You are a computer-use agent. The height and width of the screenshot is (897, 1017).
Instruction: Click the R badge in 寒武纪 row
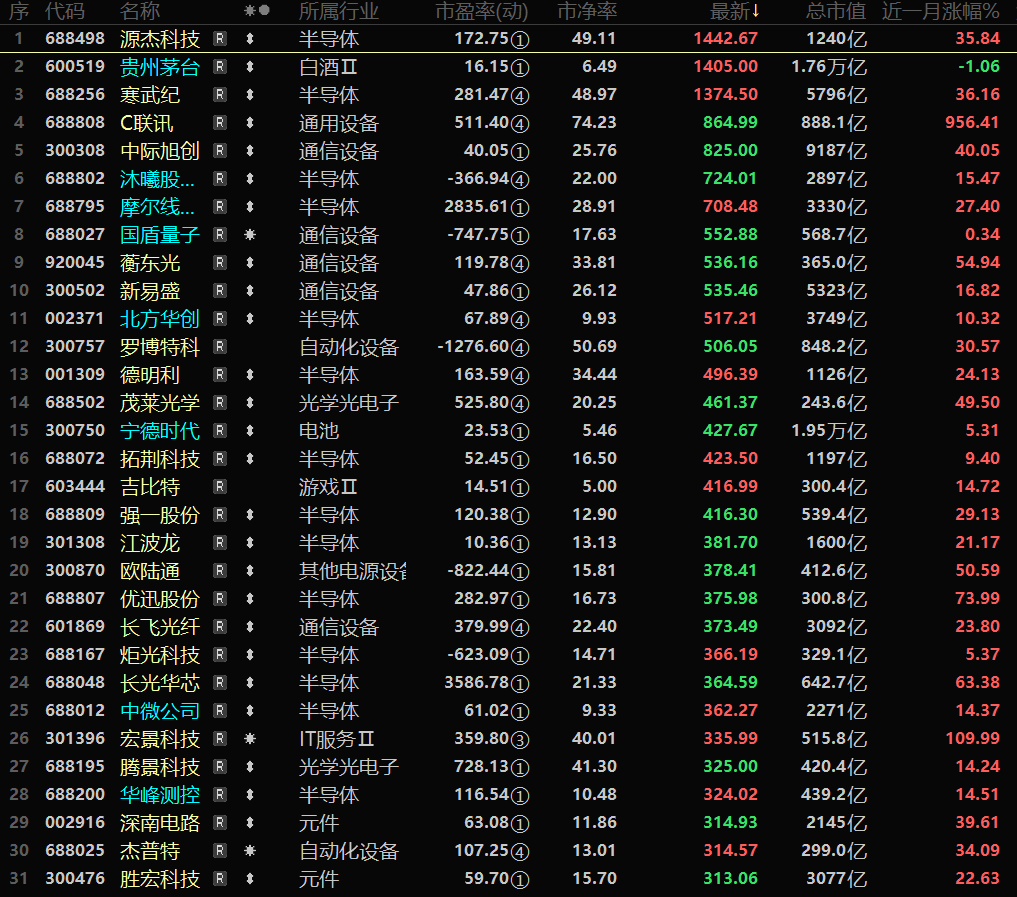pos(220,95)
